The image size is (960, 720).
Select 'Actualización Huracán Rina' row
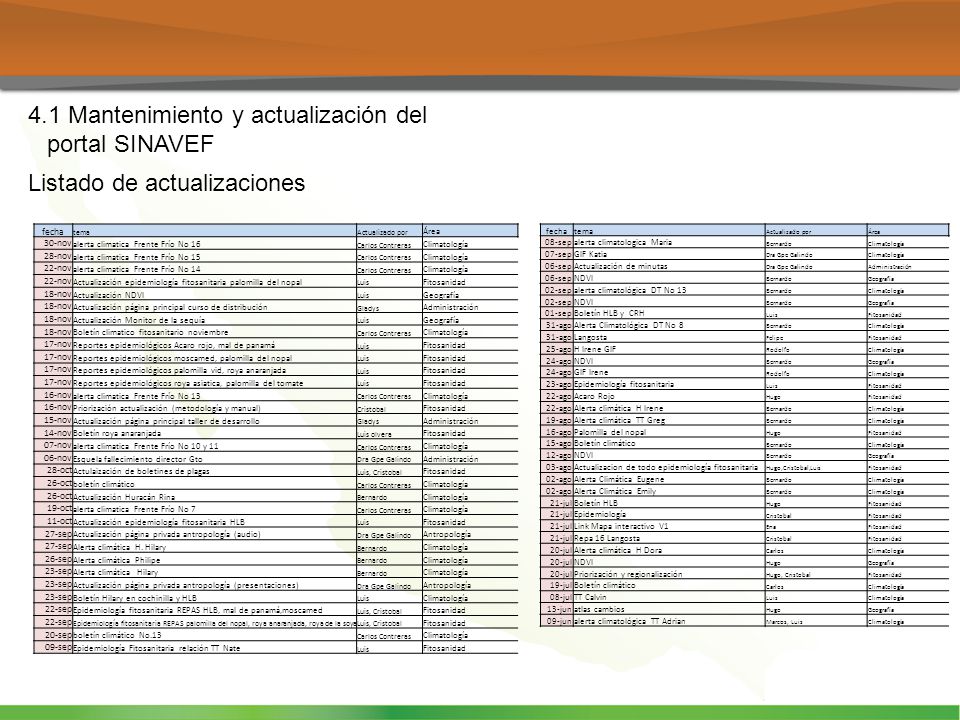[x=276, y=497]
